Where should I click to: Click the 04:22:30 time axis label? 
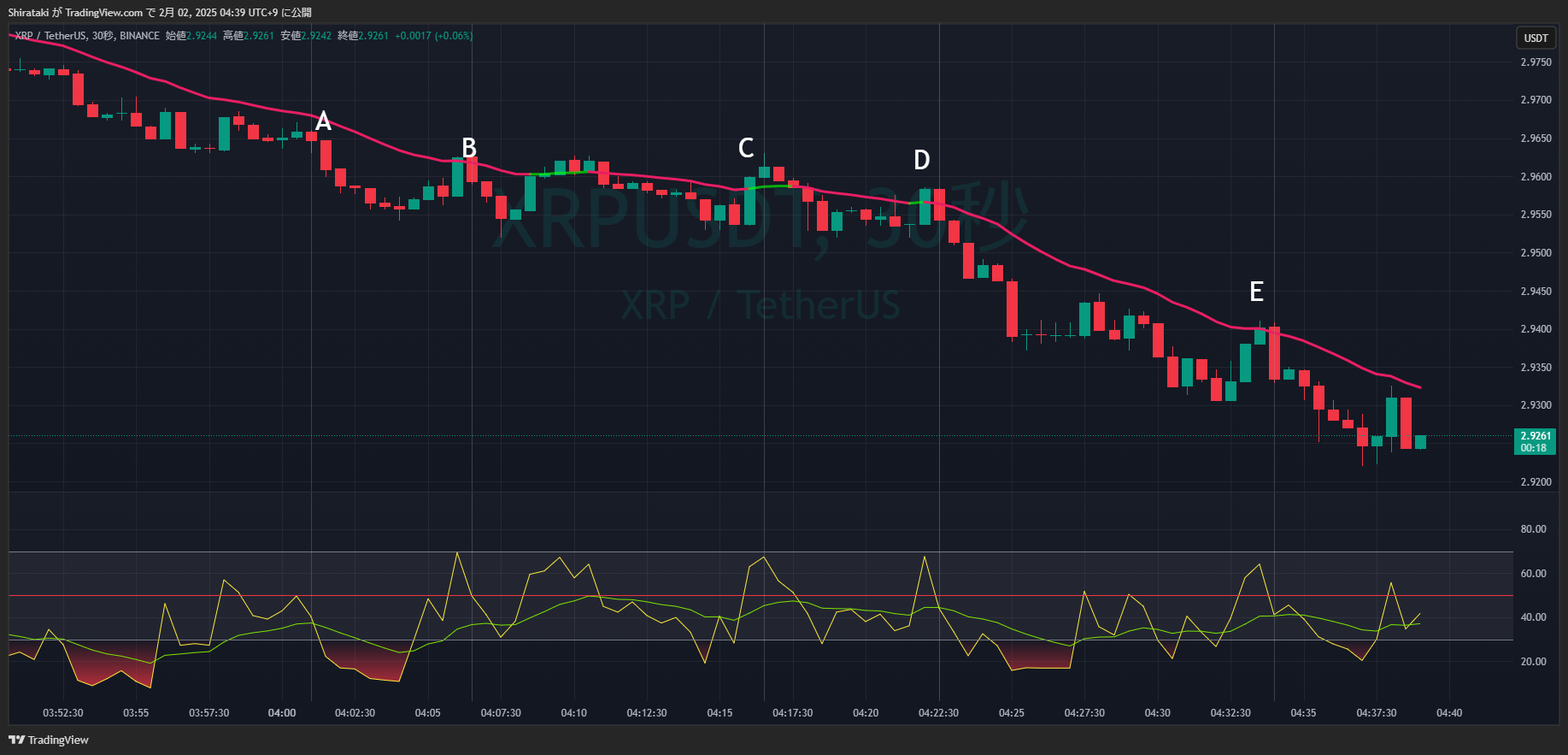coord(939,713)
